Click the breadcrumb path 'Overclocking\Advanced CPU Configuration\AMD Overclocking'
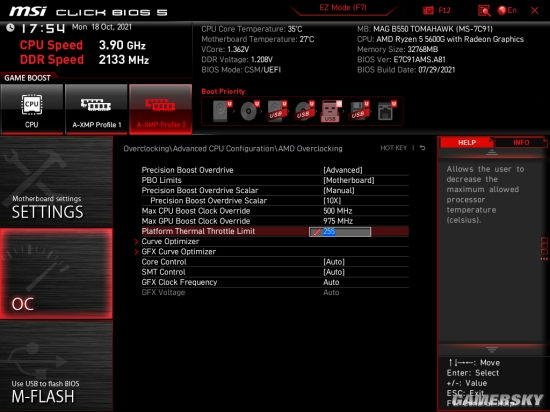 233,149
